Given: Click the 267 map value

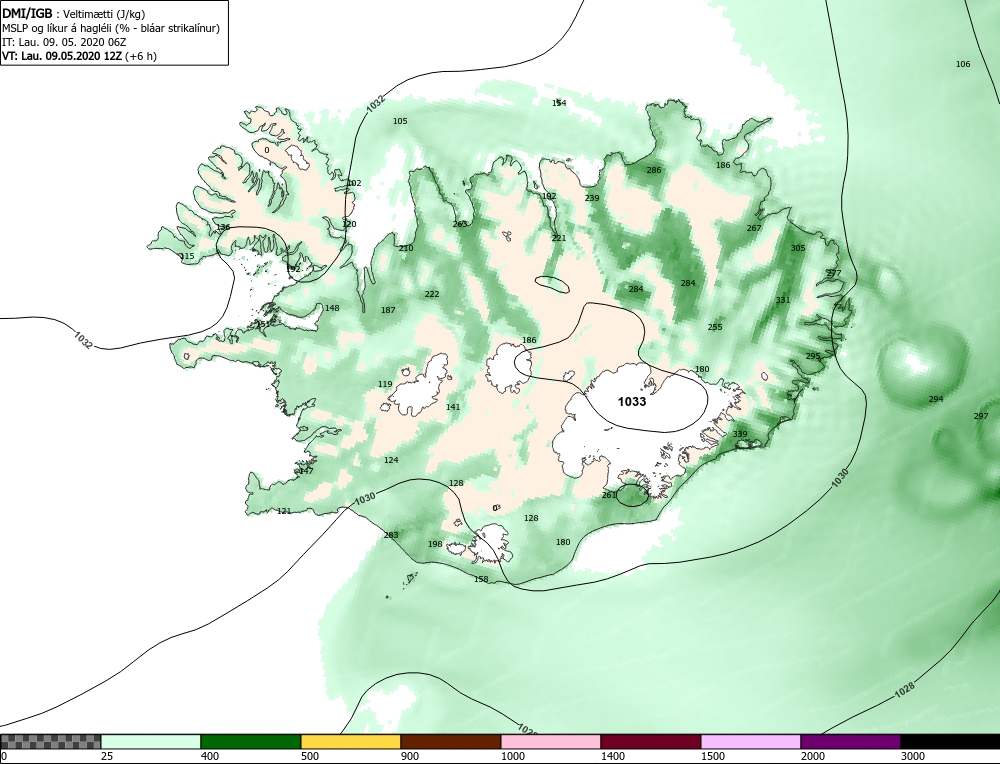Looking at the screenshot, I should (754, 228).
